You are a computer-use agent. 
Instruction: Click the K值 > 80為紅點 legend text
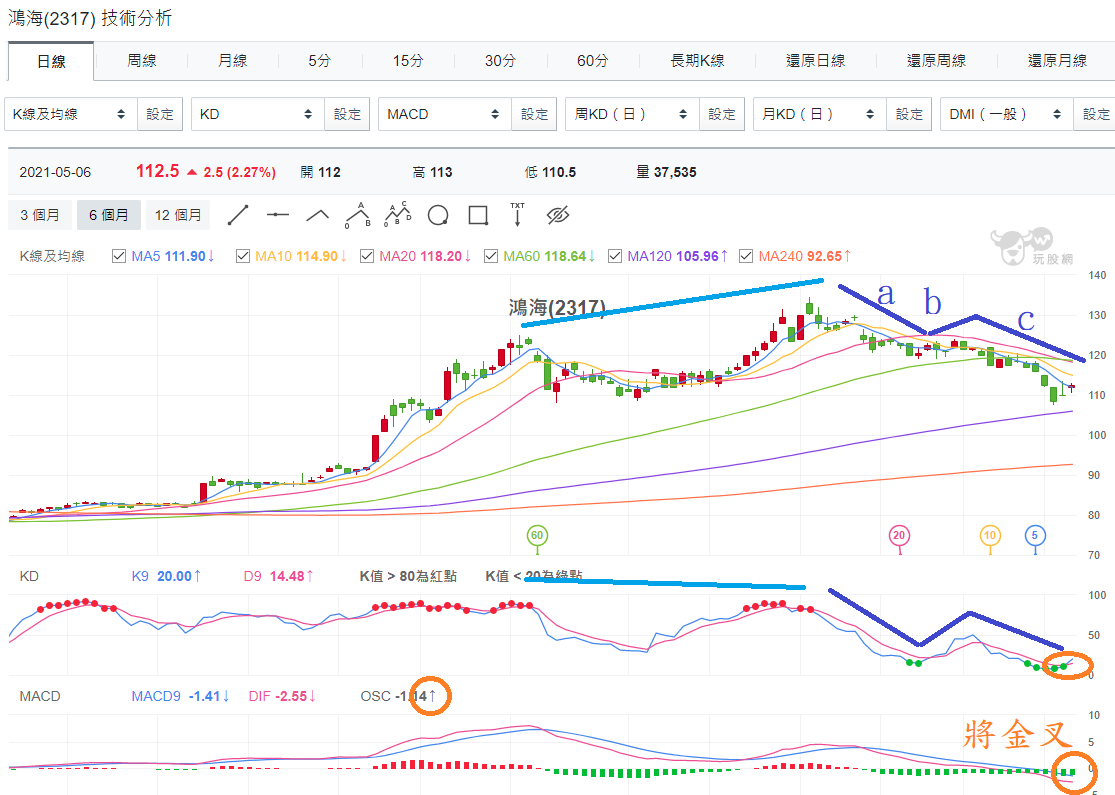(x=408, y=576)
